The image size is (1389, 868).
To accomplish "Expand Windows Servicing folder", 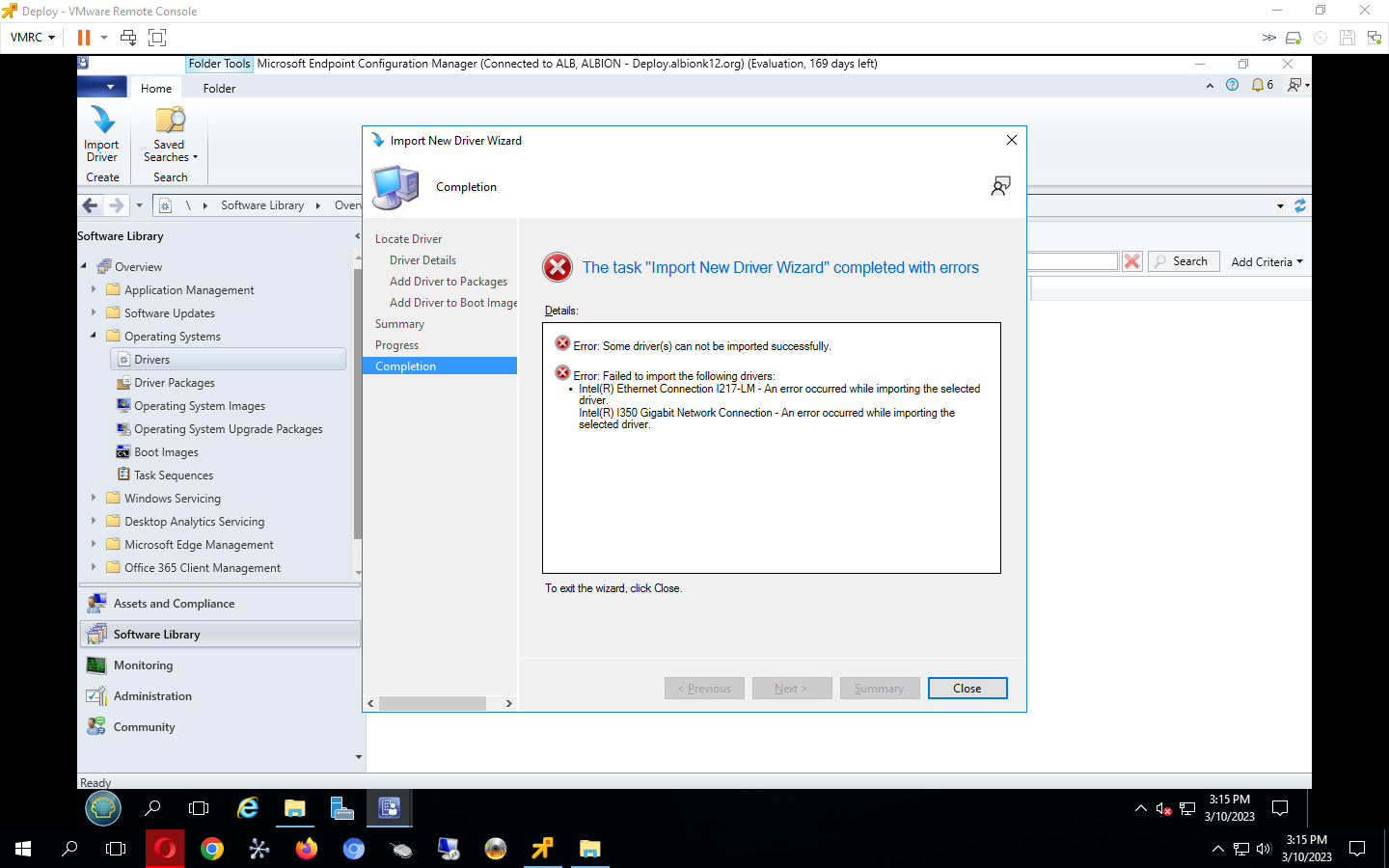I will (x=94, y=498).
